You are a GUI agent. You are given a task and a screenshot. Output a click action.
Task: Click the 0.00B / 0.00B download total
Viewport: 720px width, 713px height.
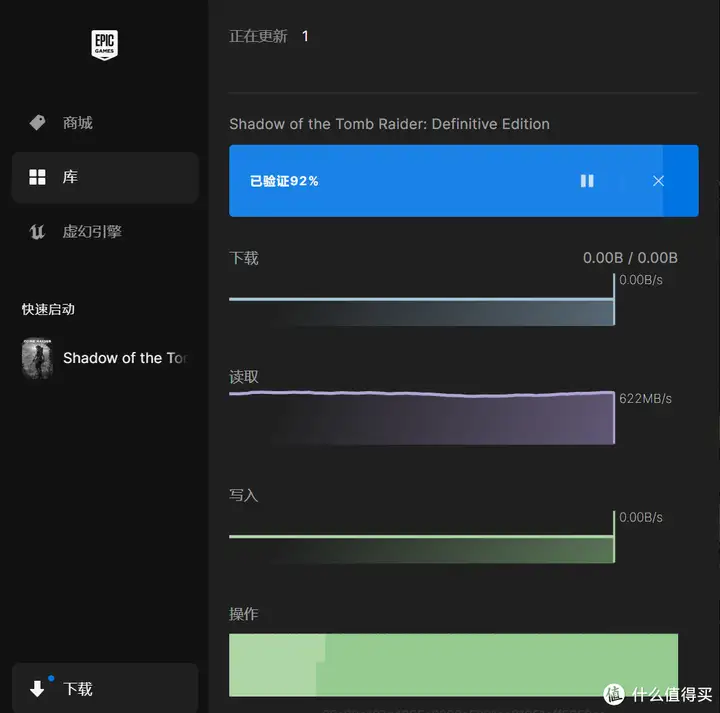pos(630,258)
